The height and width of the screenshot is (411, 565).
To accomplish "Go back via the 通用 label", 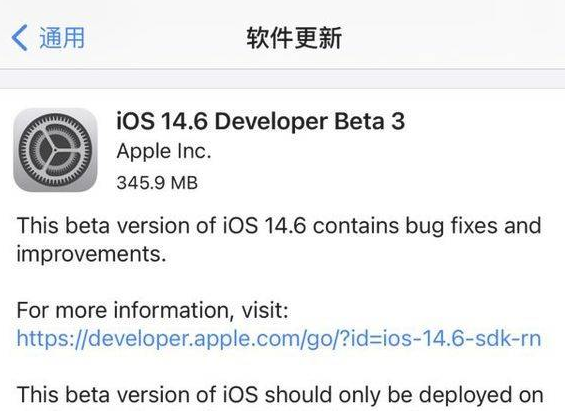I will pos(62,37).
